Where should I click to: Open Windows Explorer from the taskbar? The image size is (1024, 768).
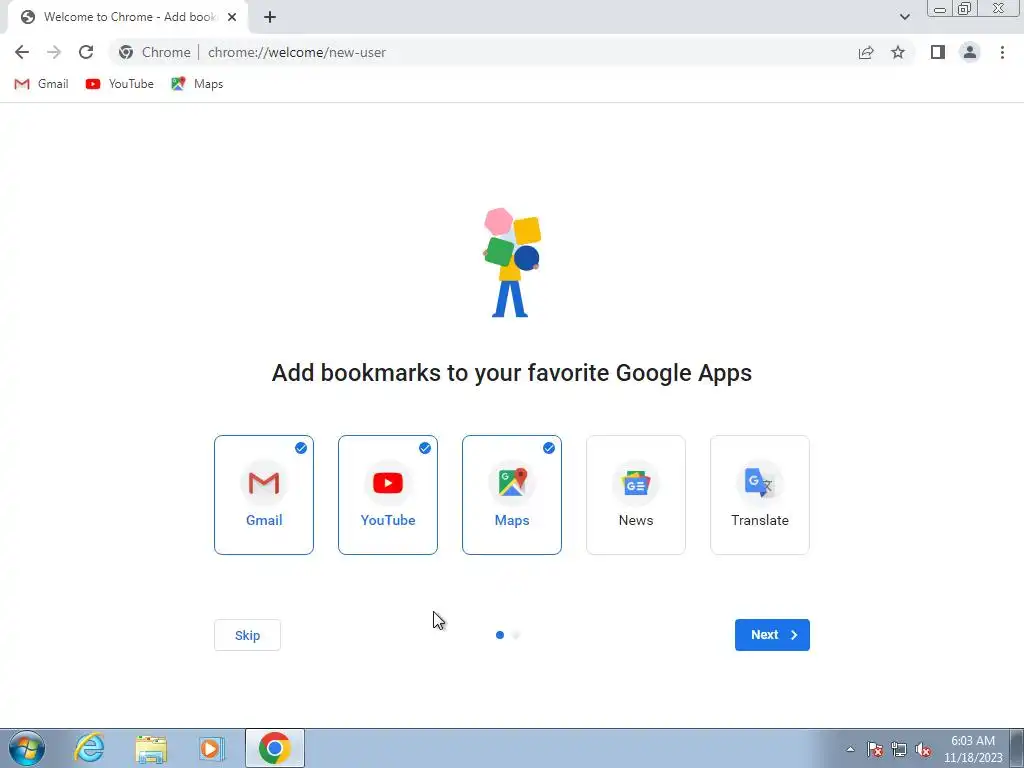pos(151,748)
